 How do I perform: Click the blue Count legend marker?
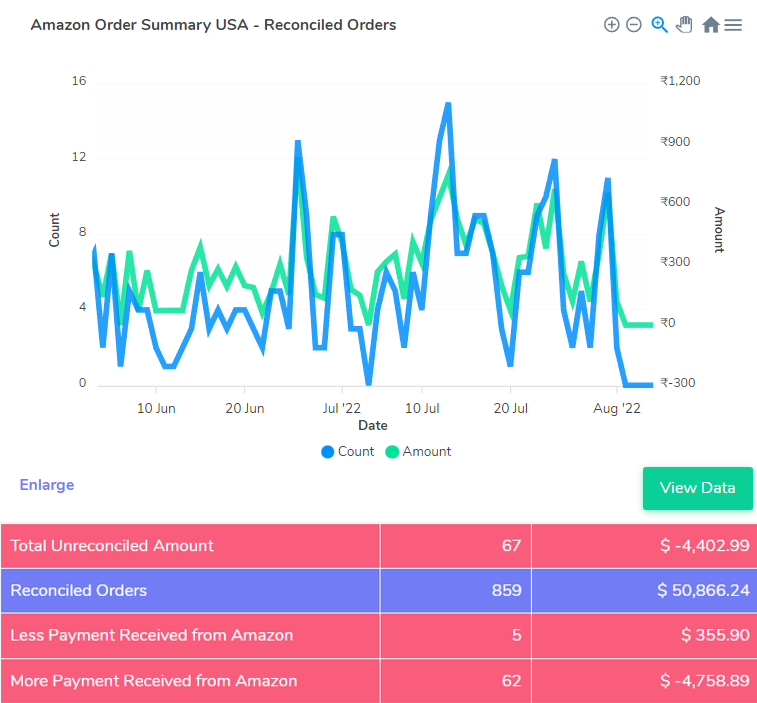pos(327,452)
